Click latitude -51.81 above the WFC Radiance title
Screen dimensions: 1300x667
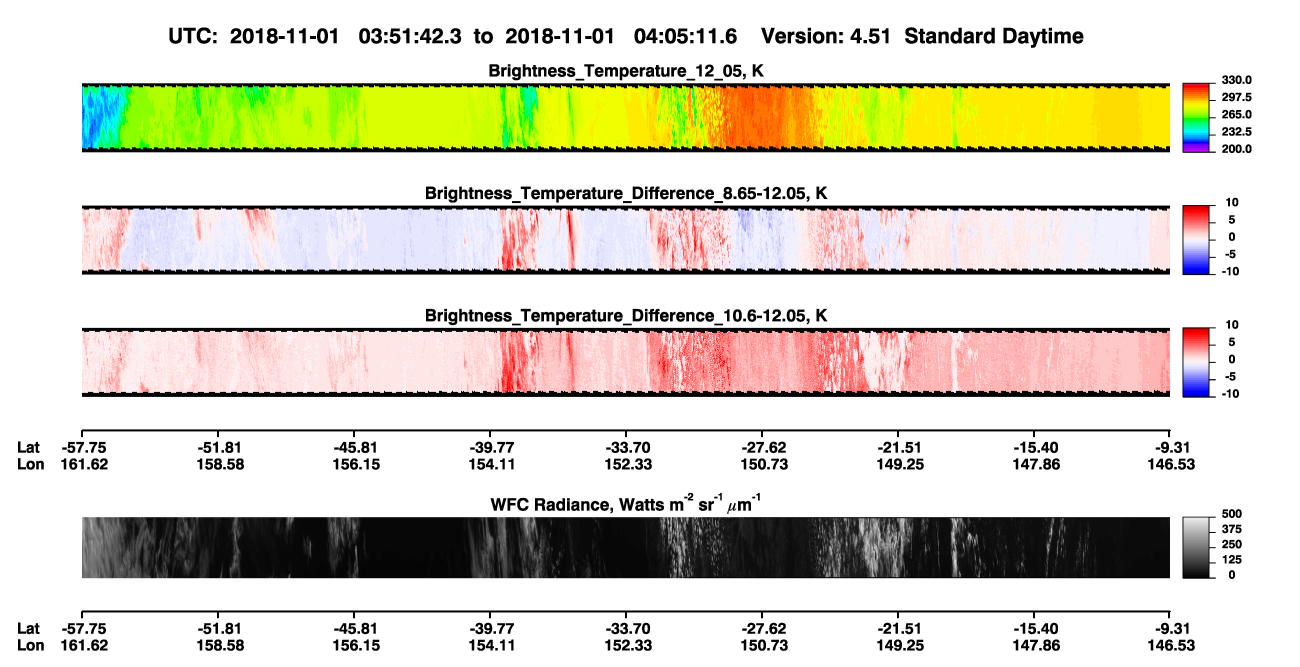coord(216,447)
